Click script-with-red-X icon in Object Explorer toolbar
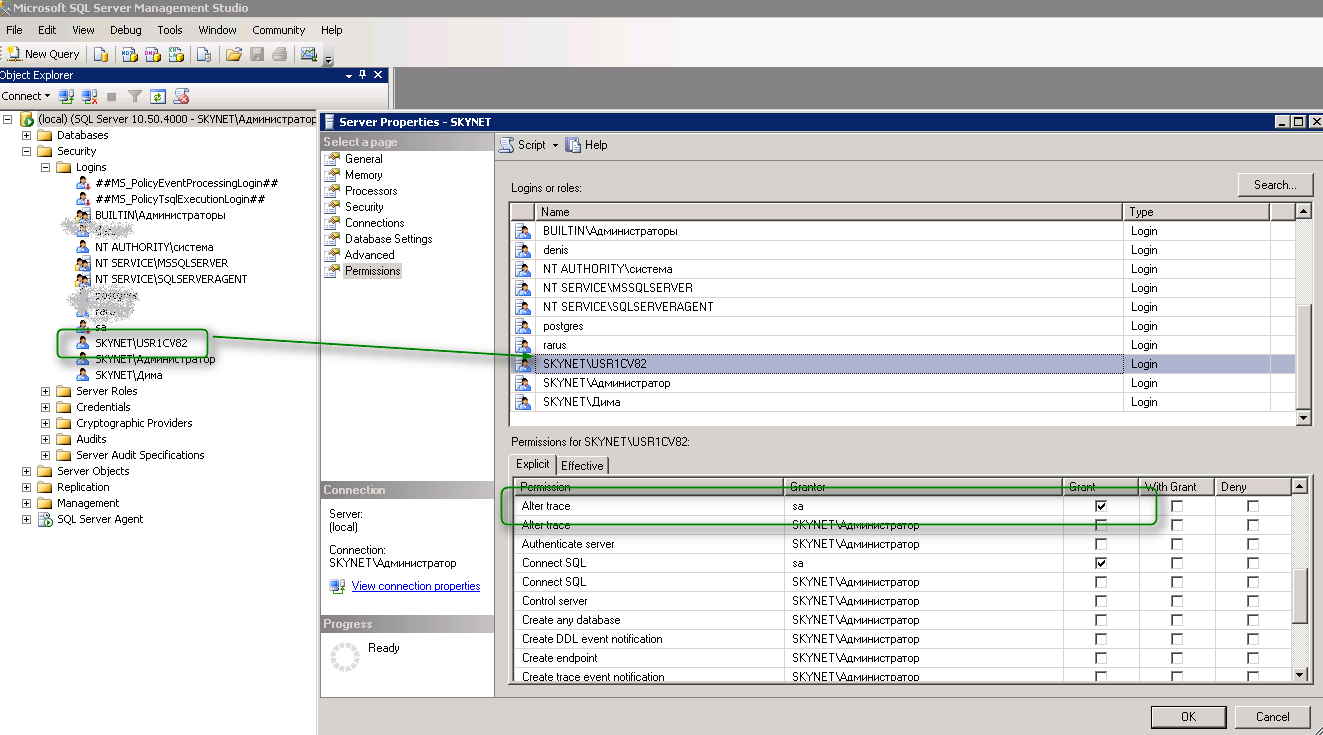Image resolution: width=1323 pixels, height=735 pixels. [181, 96]
